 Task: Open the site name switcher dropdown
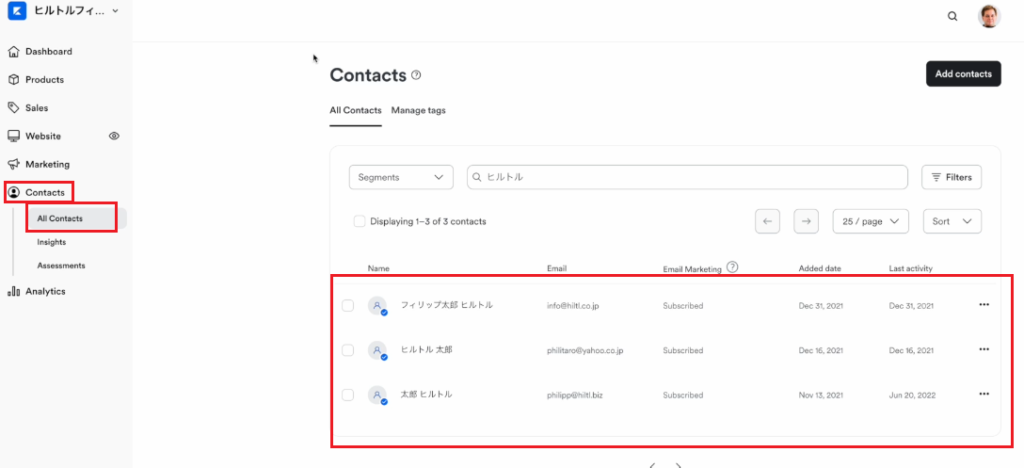76,11
